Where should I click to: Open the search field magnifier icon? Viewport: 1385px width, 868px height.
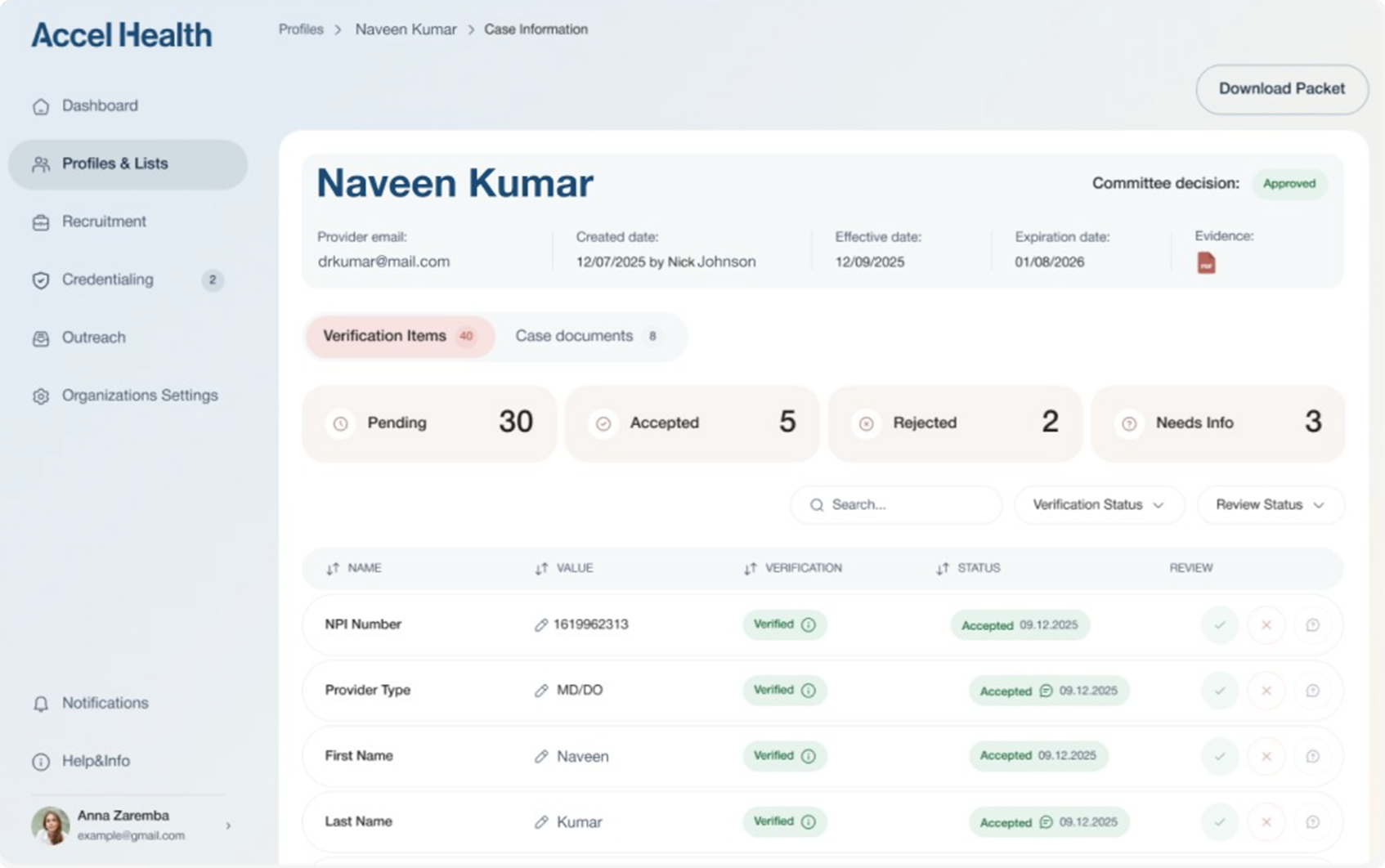point(817,505)
